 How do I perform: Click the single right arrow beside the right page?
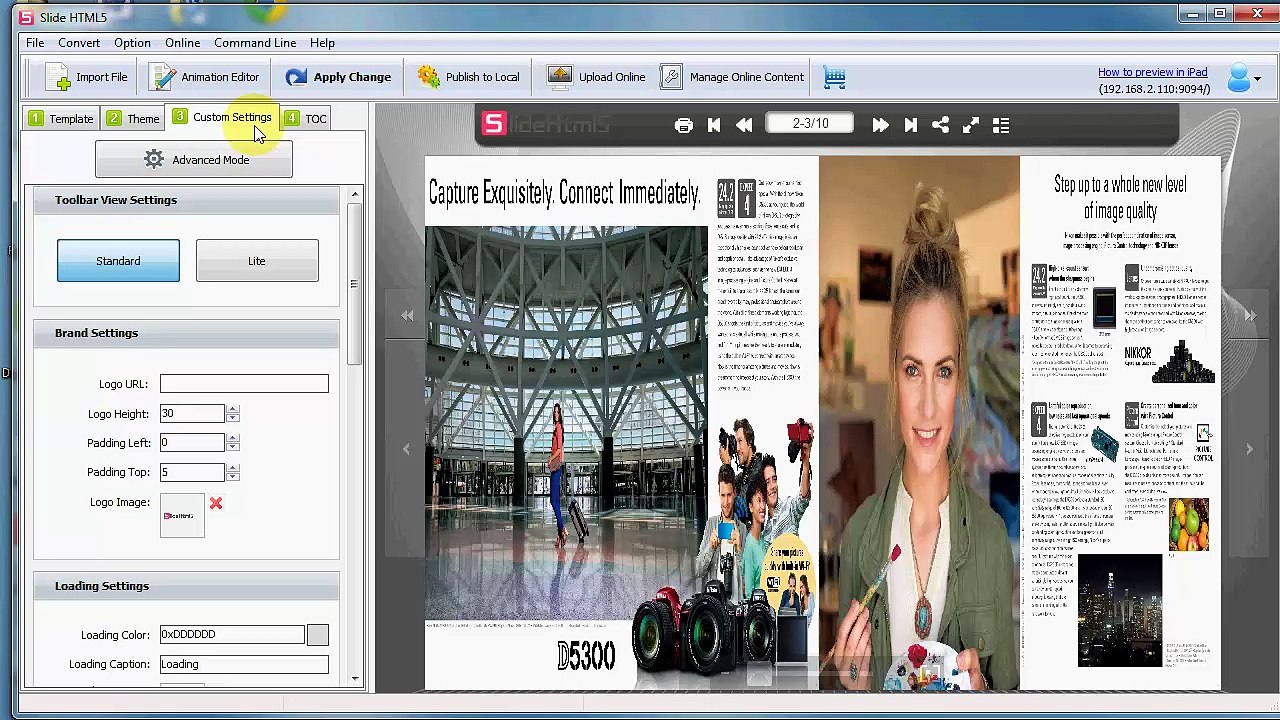pos(1249,449)
